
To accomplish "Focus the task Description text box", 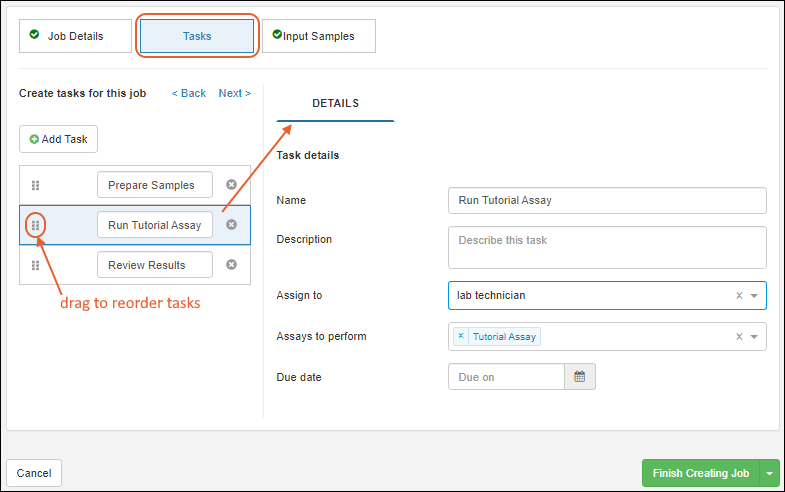I will click(x=607, y=247).
